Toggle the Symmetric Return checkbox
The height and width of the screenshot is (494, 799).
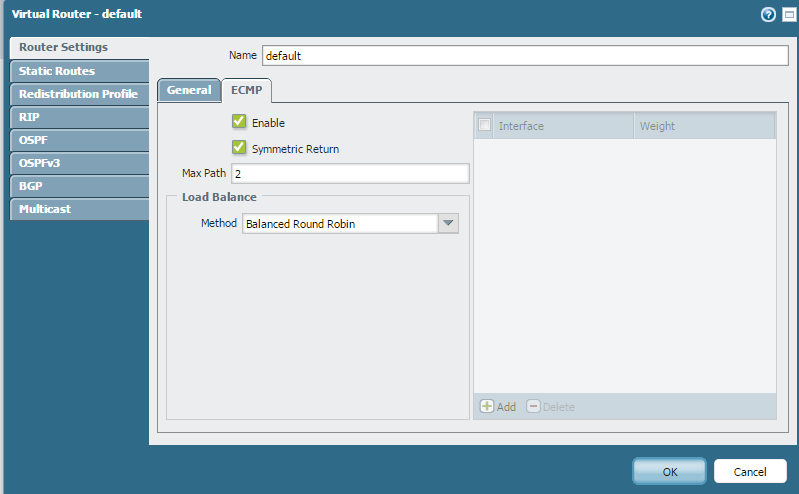coord(239,147)
